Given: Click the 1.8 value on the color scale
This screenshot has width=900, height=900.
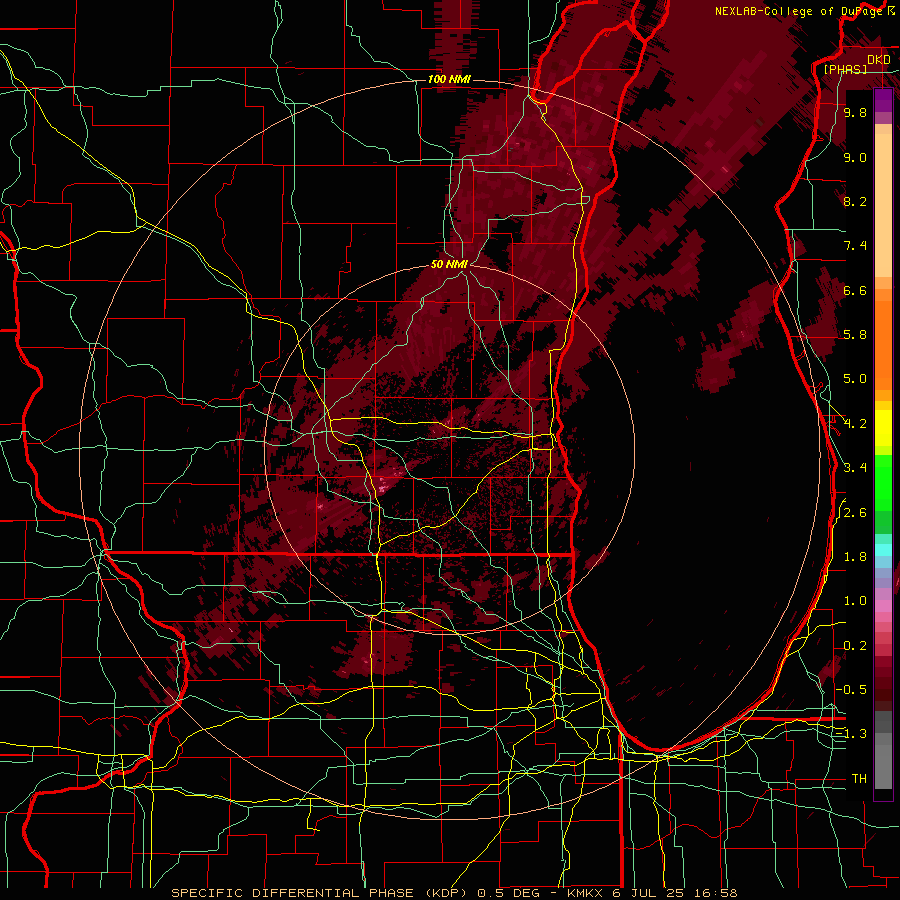Looking at the screenshot, I should coord(855,557).
